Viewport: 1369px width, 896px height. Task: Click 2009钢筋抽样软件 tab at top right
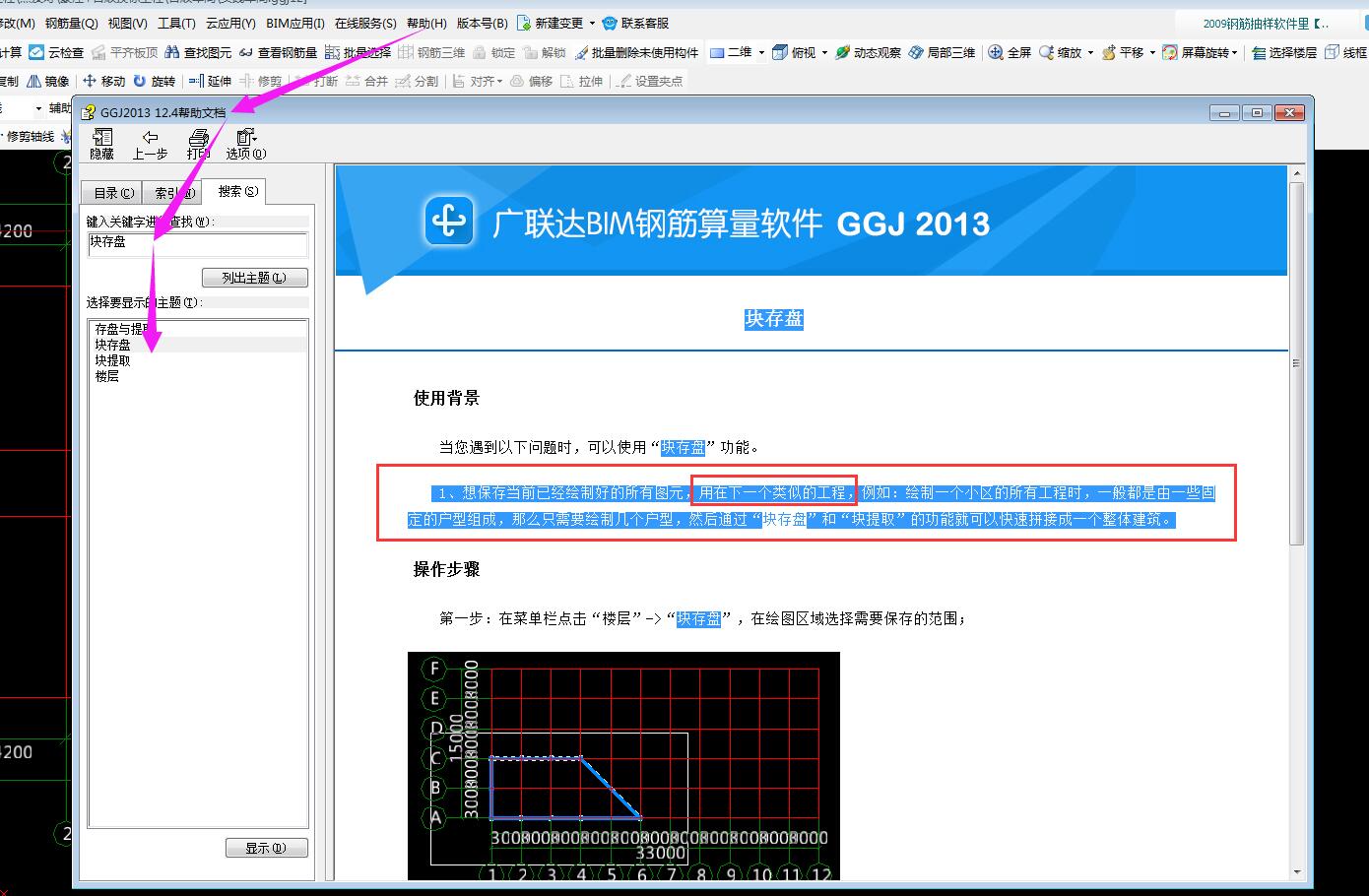pyautogui.click(x=1265, y=24)
